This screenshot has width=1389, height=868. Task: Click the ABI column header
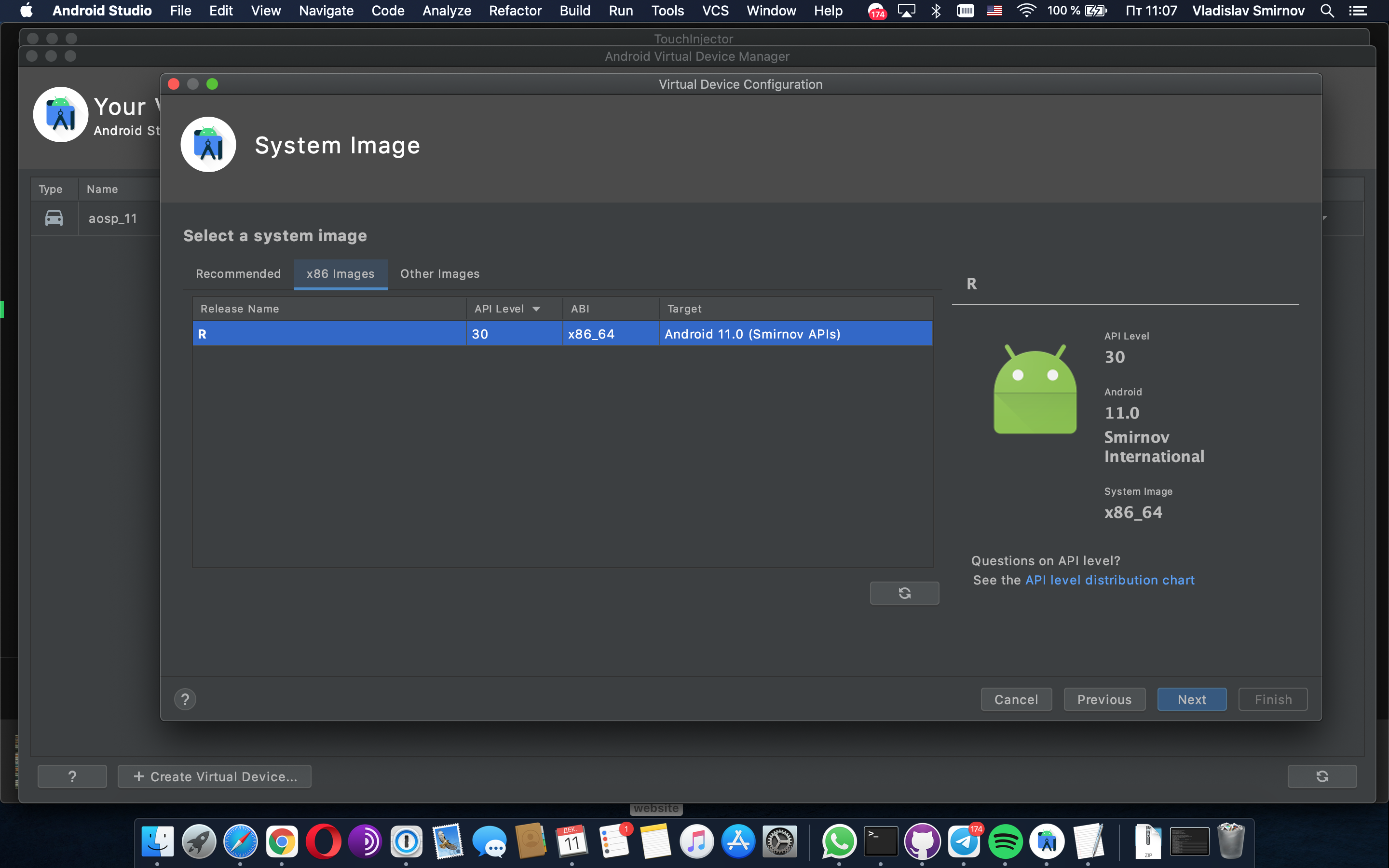[610, 309]
